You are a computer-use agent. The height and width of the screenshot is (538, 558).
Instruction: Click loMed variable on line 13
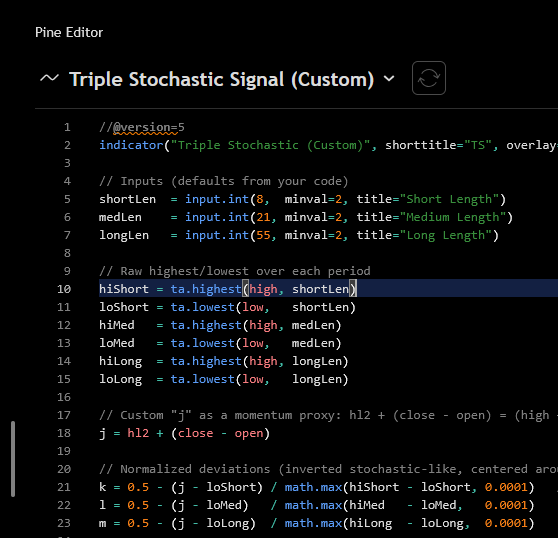[x=117, y=343]
